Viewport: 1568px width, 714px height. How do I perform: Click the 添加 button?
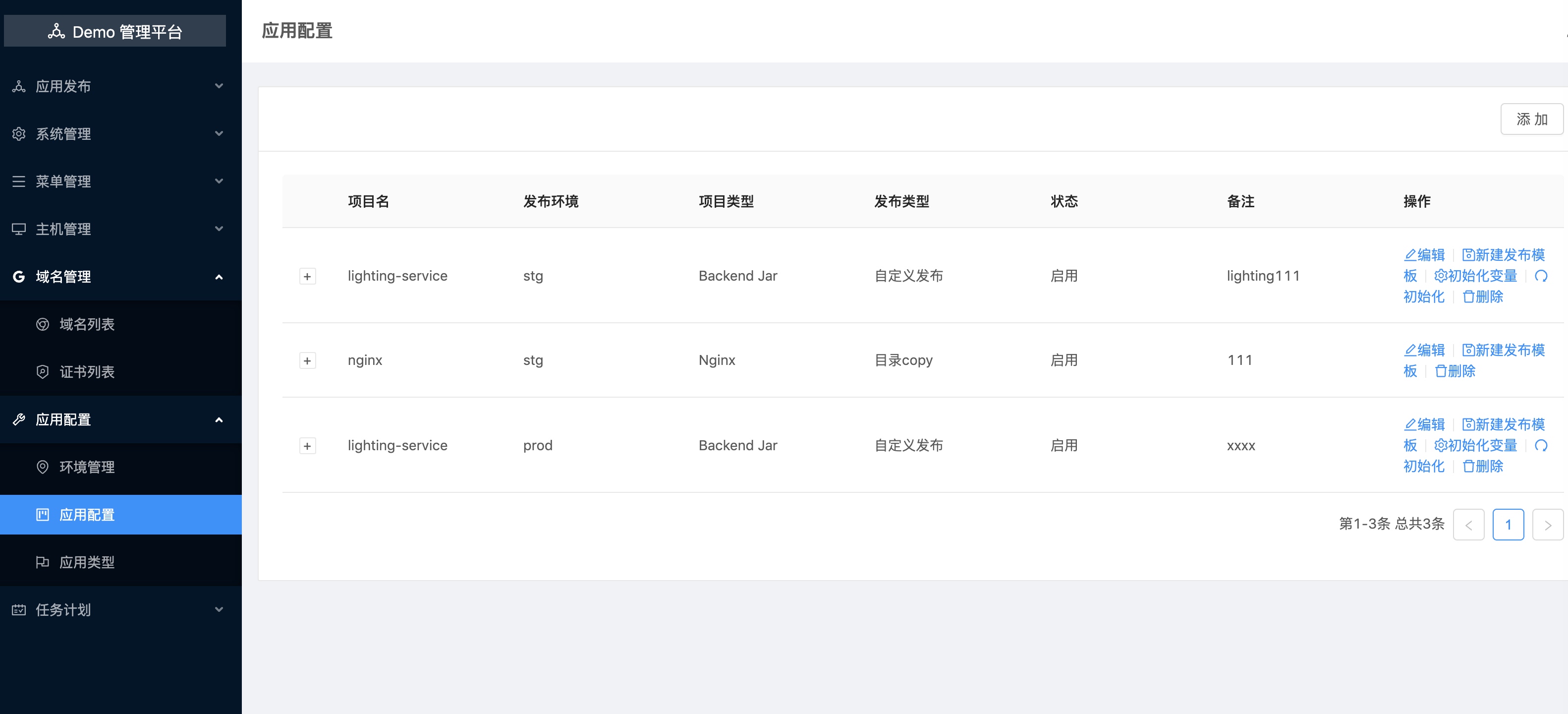tap(1531, 119)
